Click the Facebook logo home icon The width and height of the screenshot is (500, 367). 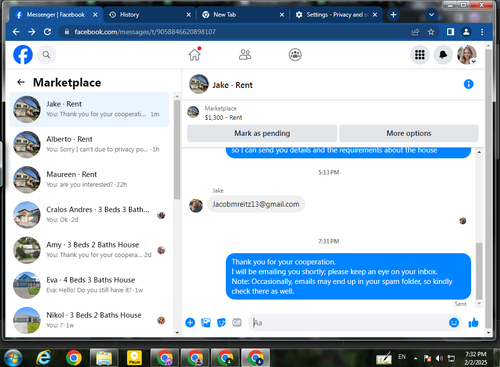(x=23, y=55)
